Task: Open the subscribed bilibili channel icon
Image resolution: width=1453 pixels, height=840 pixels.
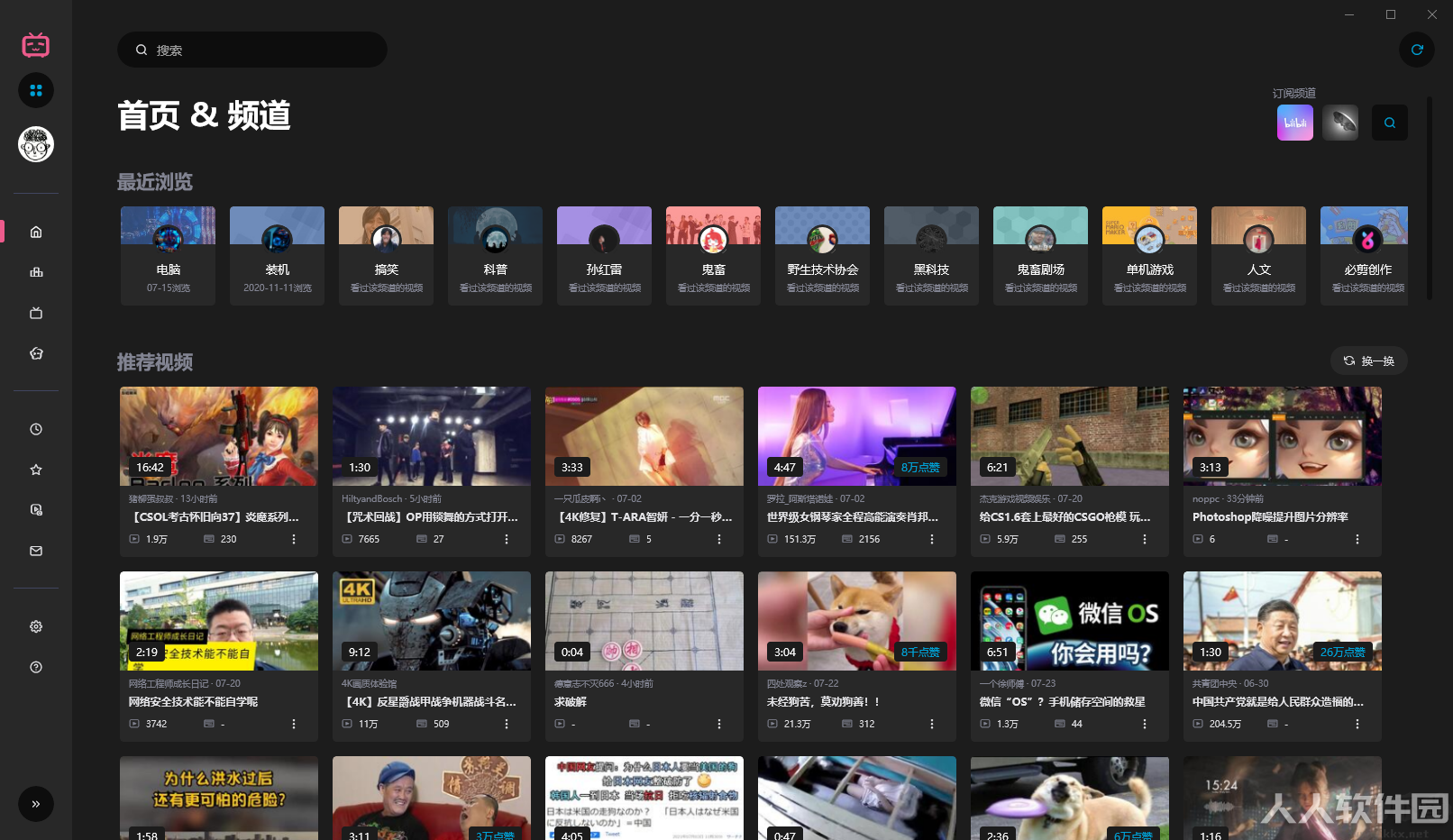Action: (x=1295, y=123)
